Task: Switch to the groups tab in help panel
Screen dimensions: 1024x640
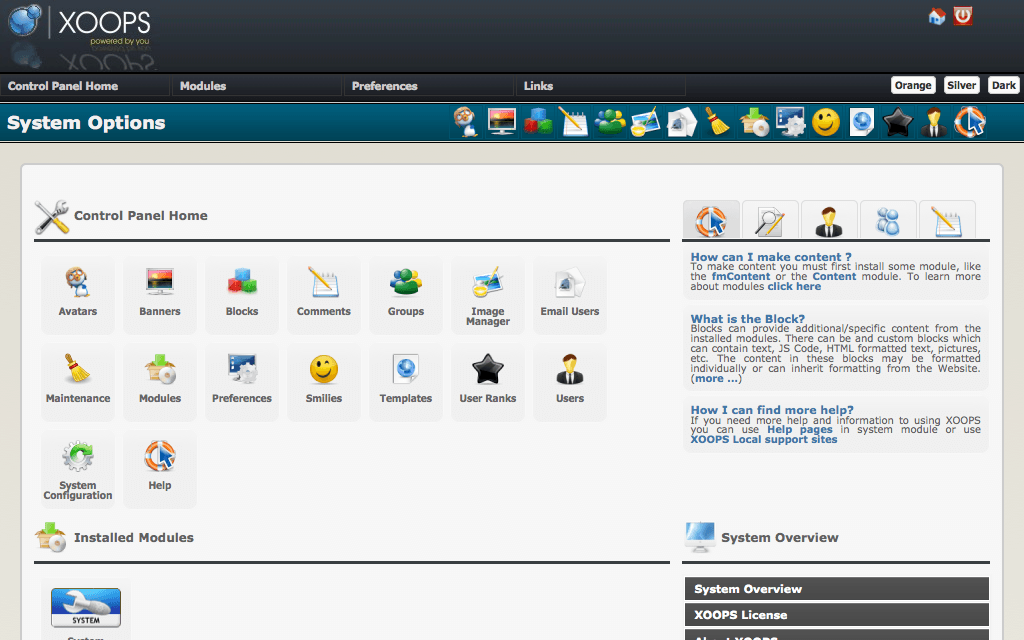Action: coord(888,219)
